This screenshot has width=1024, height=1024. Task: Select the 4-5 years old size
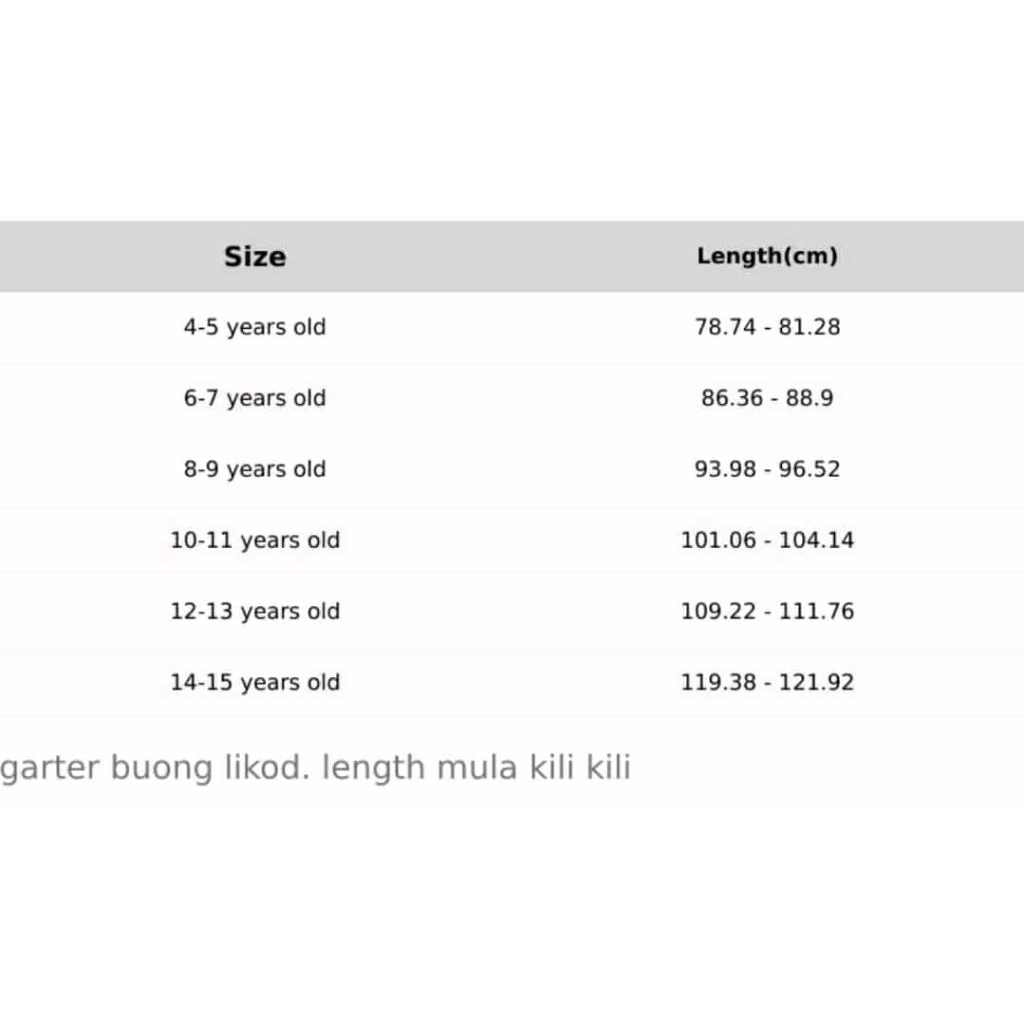click(254, 327)
